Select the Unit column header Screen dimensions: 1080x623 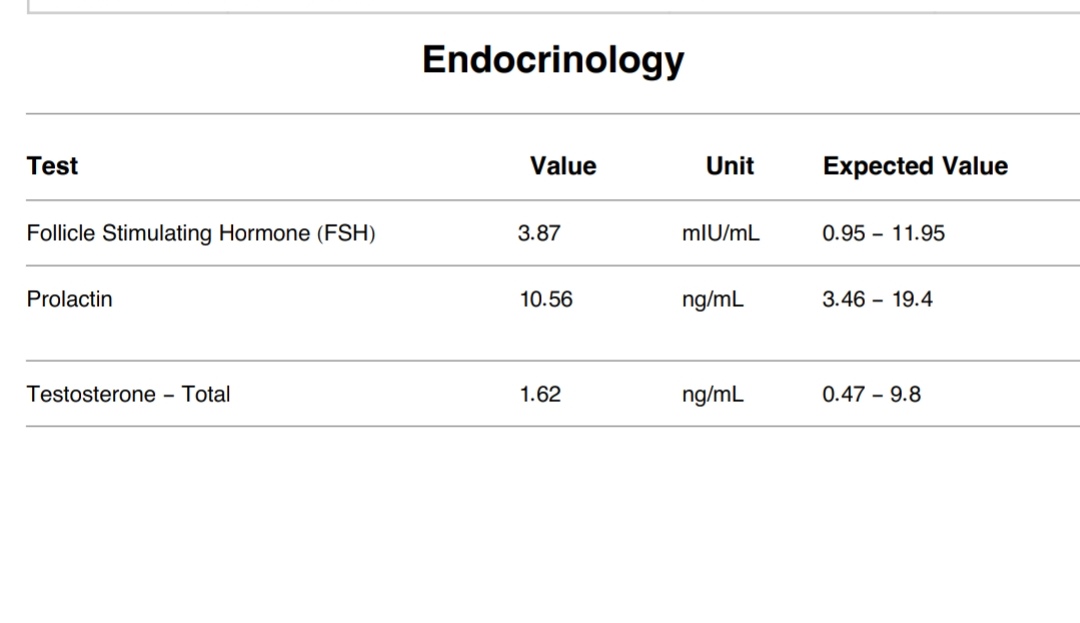(729, 166)
